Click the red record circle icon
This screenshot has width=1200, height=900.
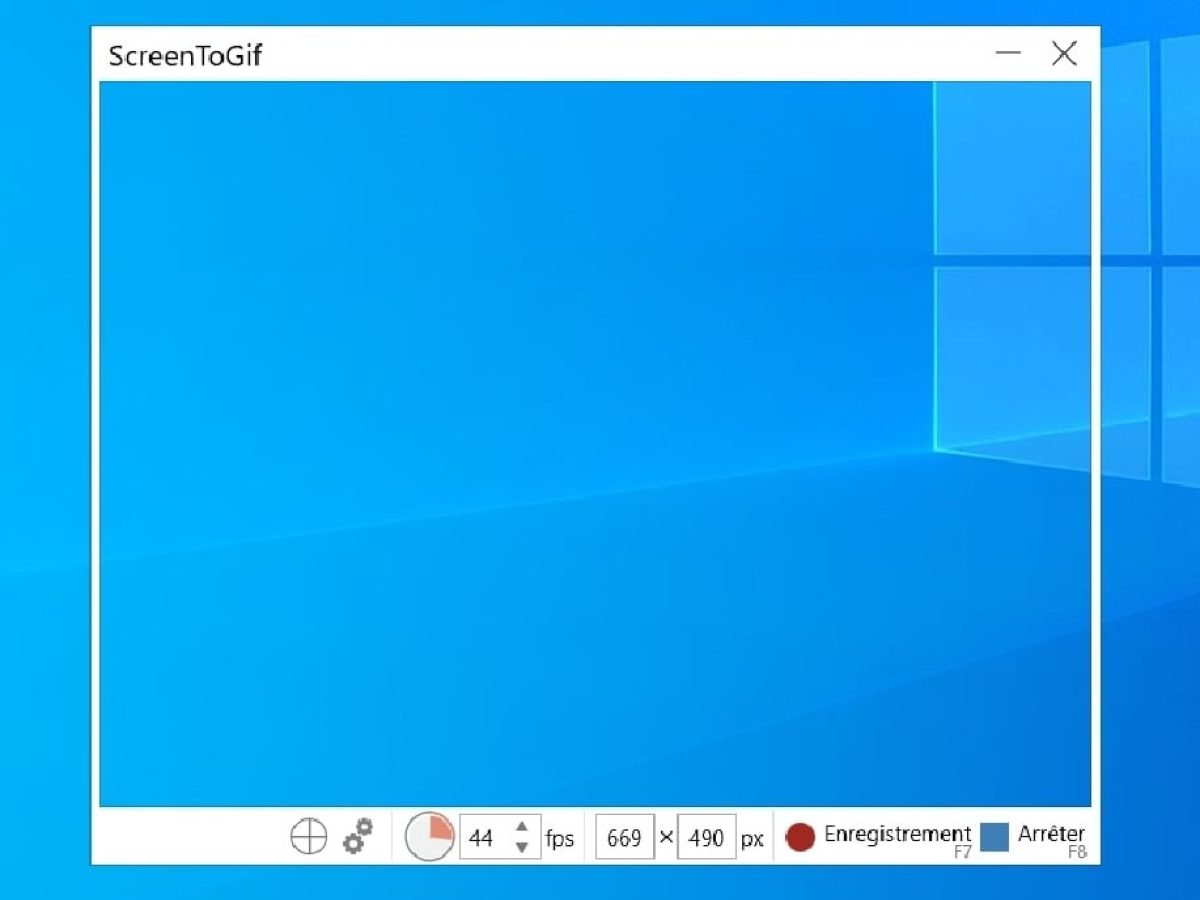point(800,837)
